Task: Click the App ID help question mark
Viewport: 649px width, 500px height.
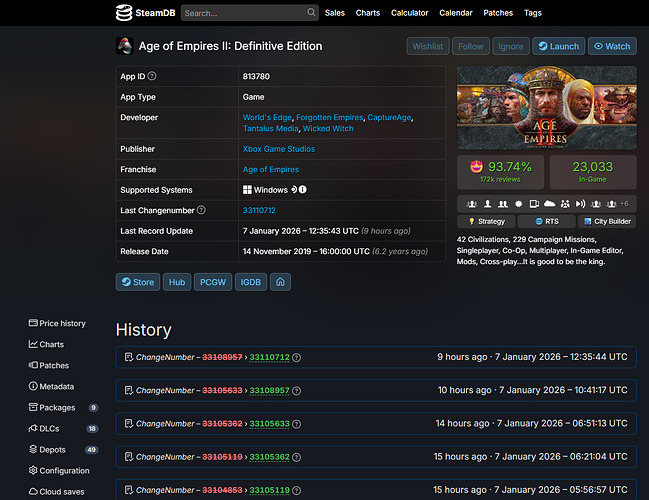Action: click(x=152, y=76)
